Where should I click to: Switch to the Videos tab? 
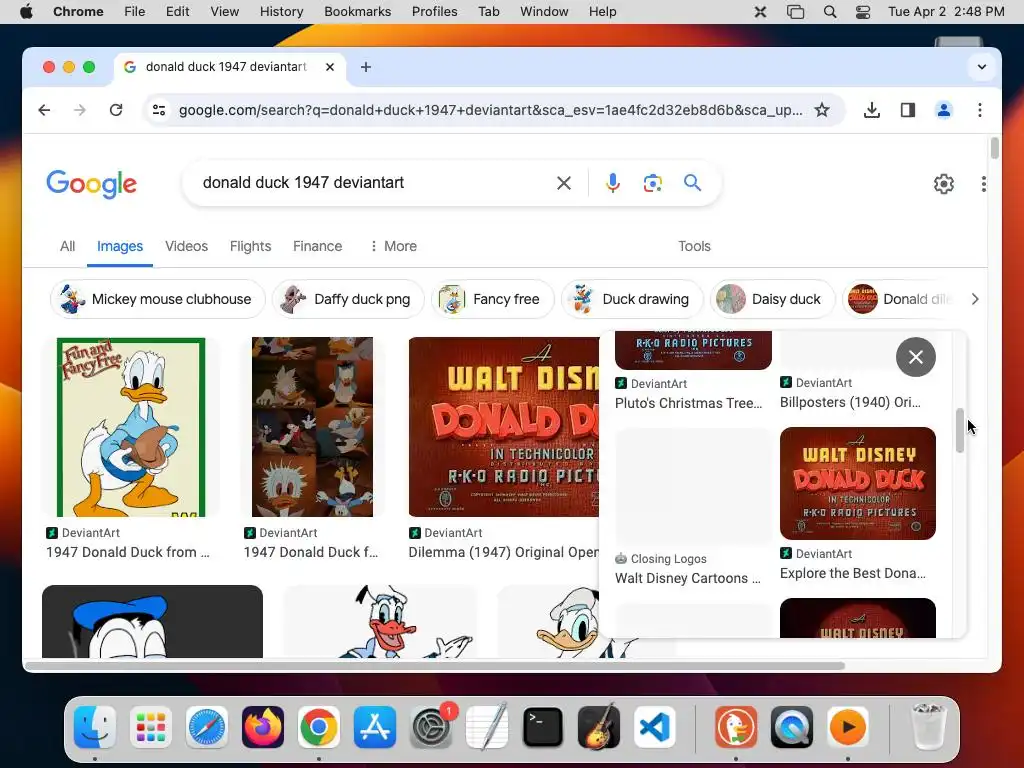tap(186, 246)
